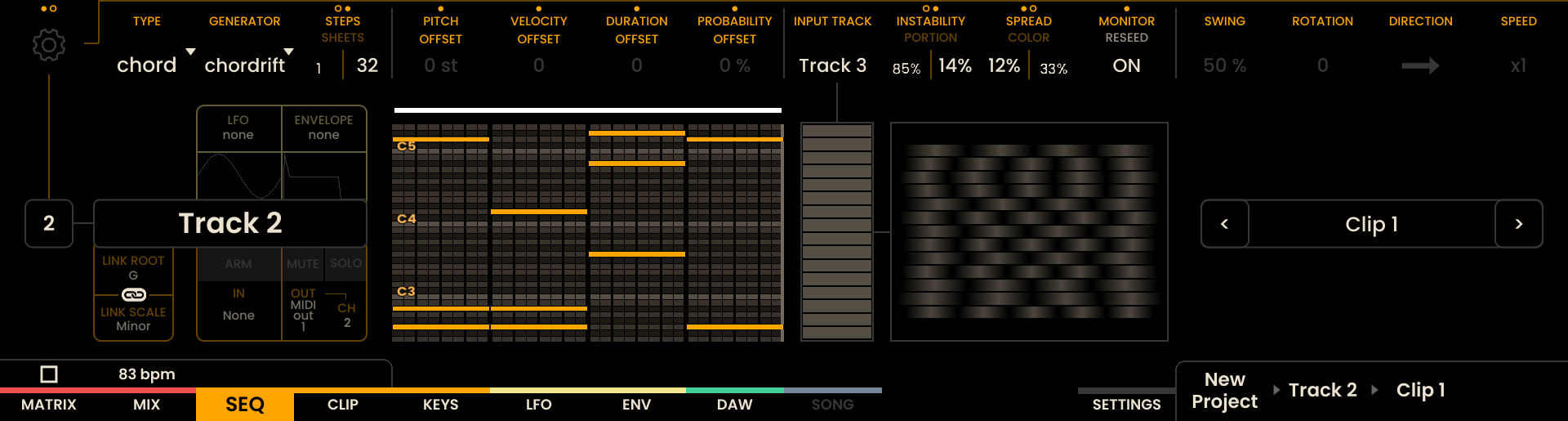Open the chord type dropdown
This screenshot has height=421, width=1568.
[x=155, y=65]
